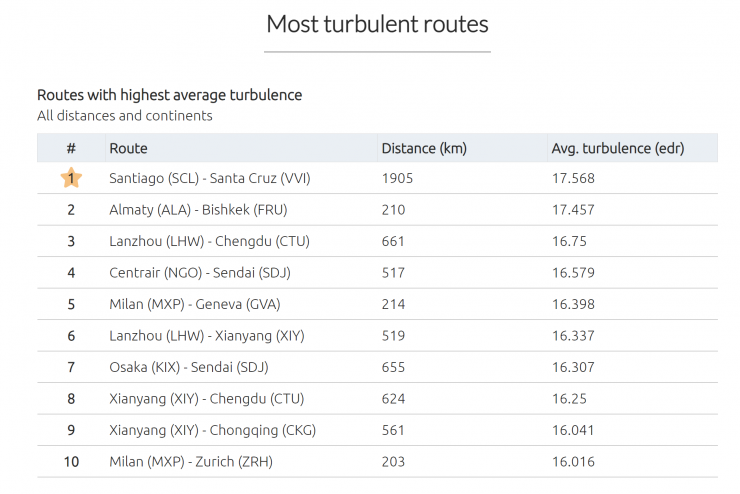740x494 pixels.
Task: Select the Santiago (SCL) - Santa Cruz (VVI) route
Action: (x=209, y=178)
